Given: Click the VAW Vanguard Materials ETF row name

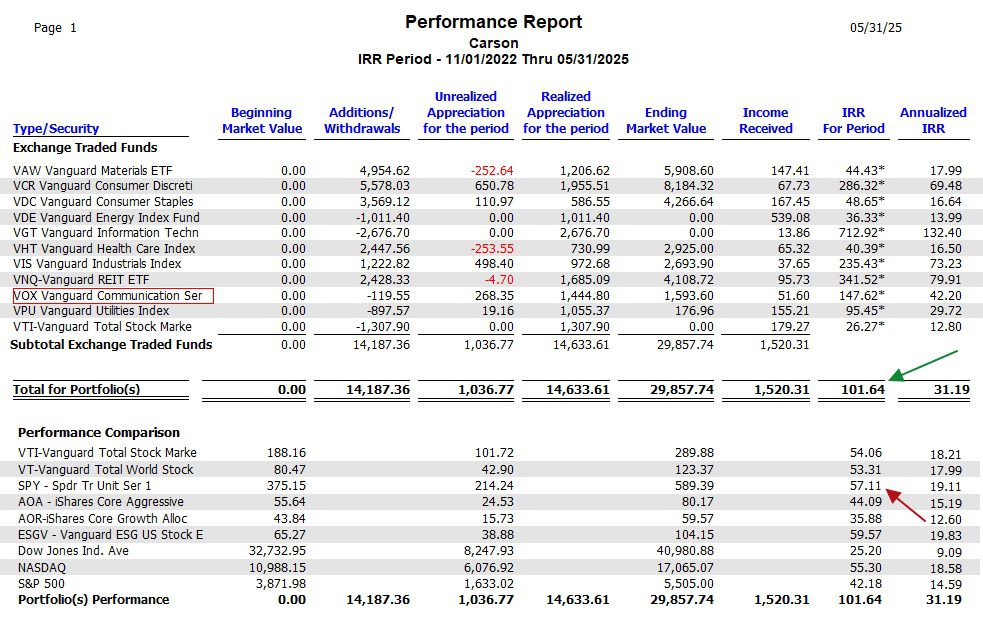Looking at the screenshot, I should click(93, 171).
